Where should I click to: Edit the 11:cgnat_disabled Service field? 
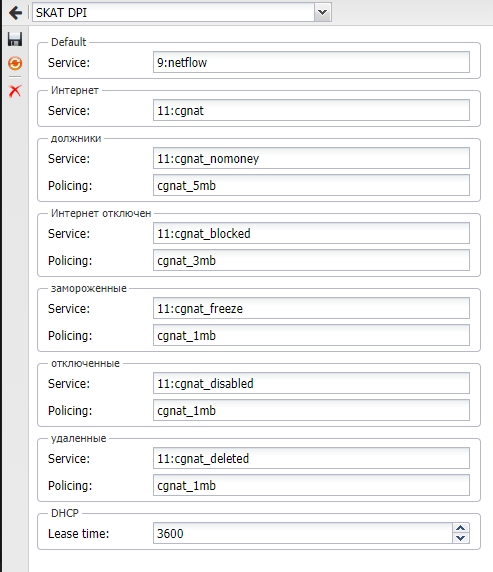(x=311, y=383)
